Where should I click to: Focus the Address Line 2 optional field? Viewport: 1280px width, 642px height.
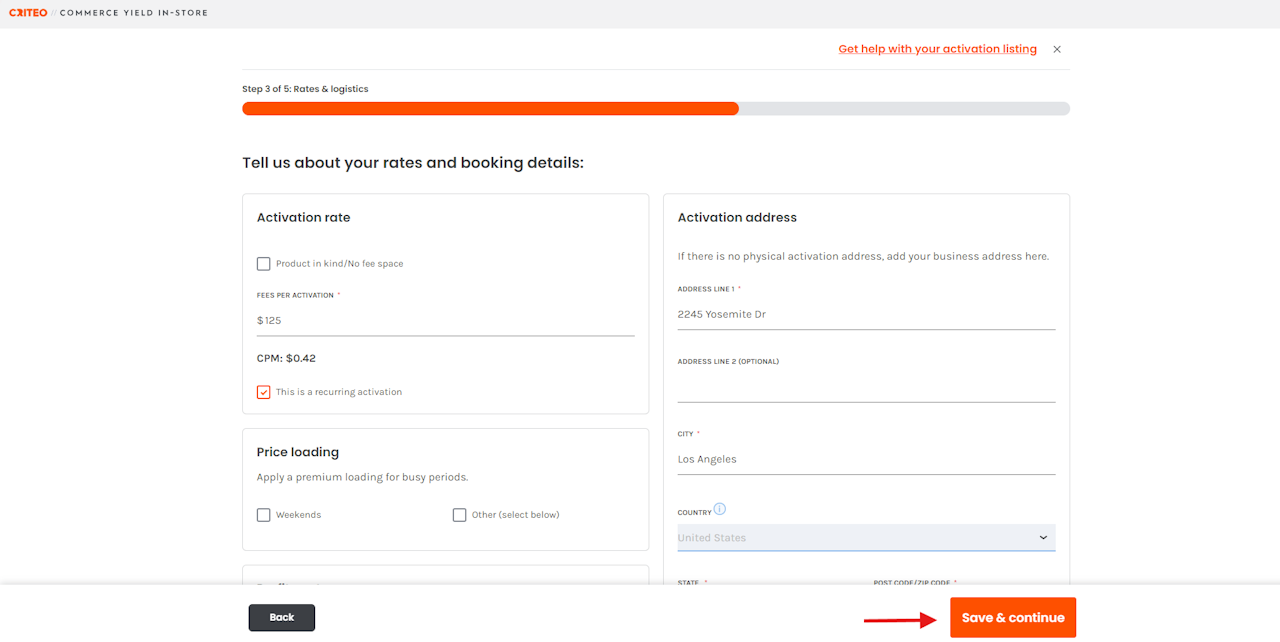click(866, 387)
